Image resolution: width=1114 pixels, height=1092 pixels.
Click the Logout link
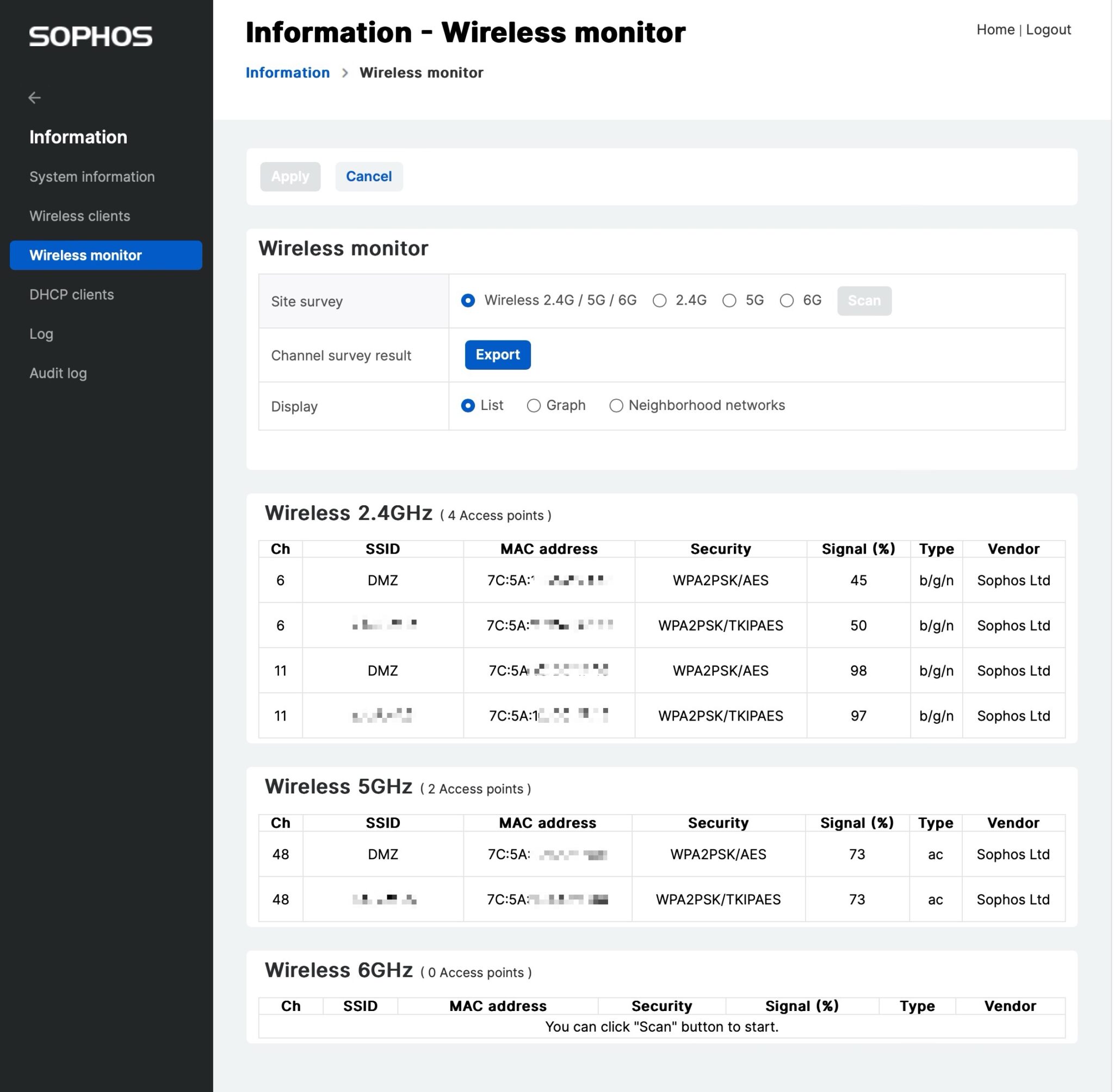1048,29
